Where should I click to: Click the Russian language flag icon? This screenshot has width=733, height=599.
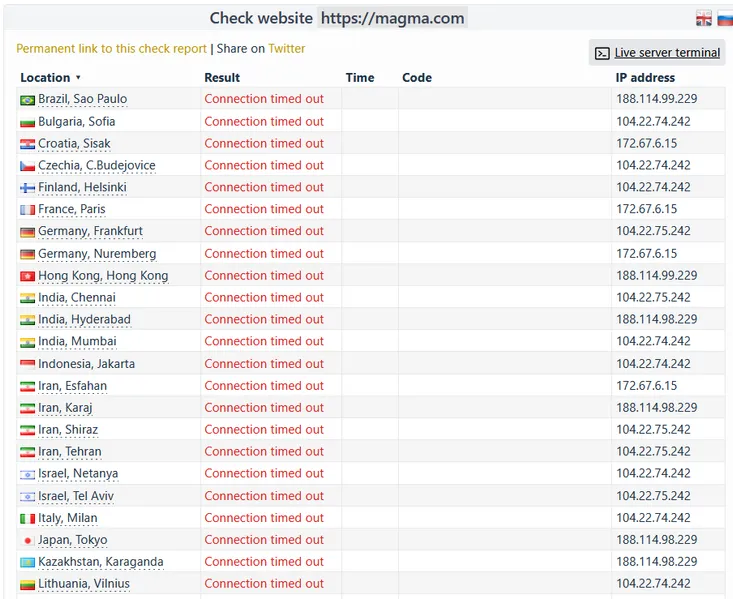tap(725, 19)
